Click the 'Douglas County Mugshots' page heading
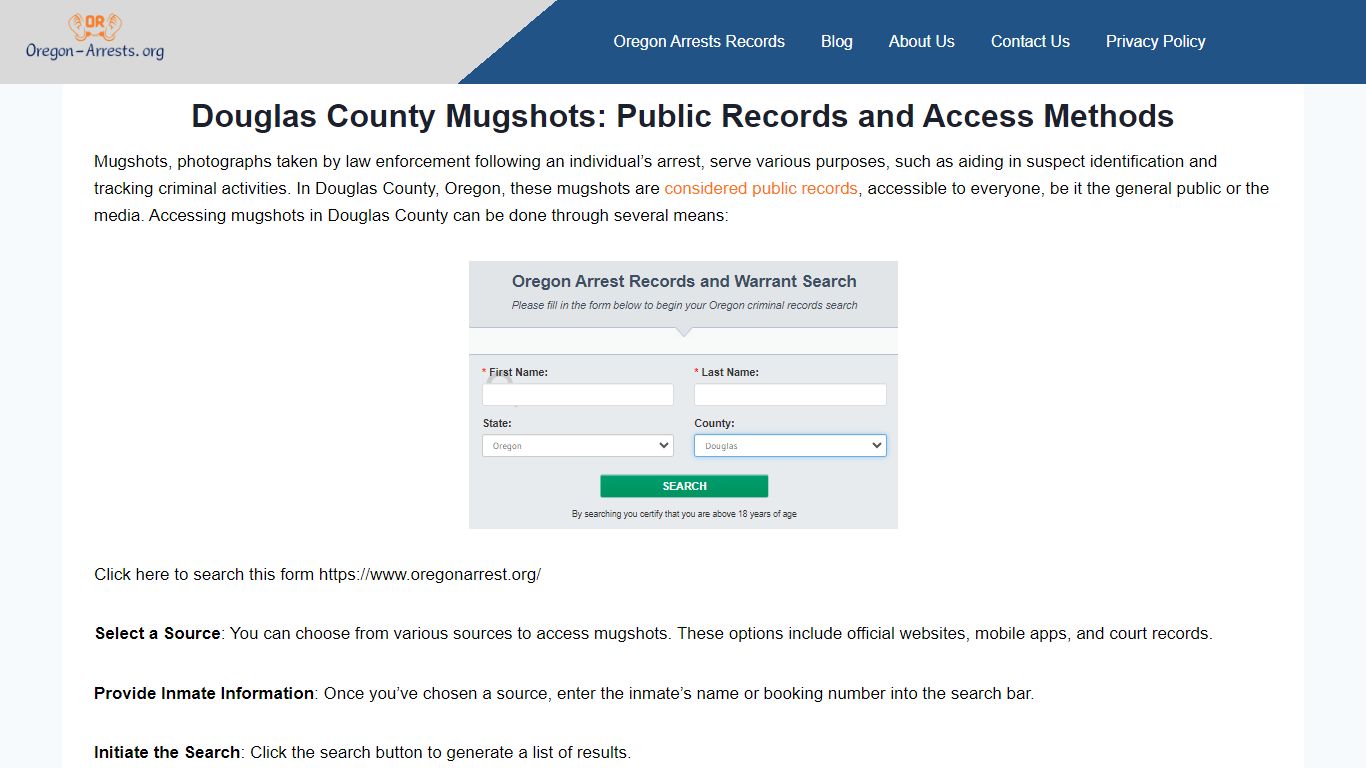1366x768 pixels. click(683, 116)
